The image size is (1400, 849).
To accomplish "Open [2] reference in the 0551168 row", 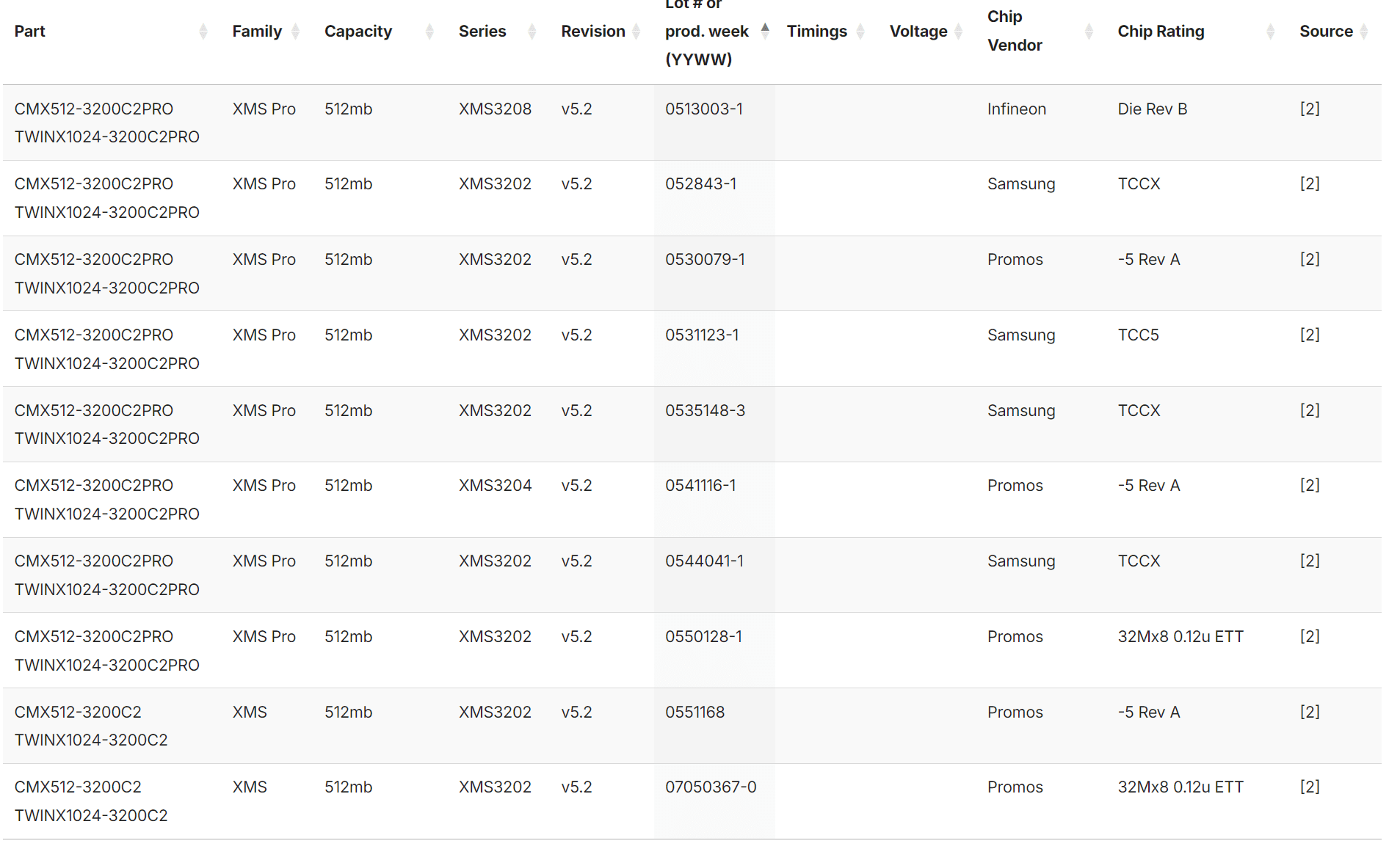I will [x=1310, y=712].
